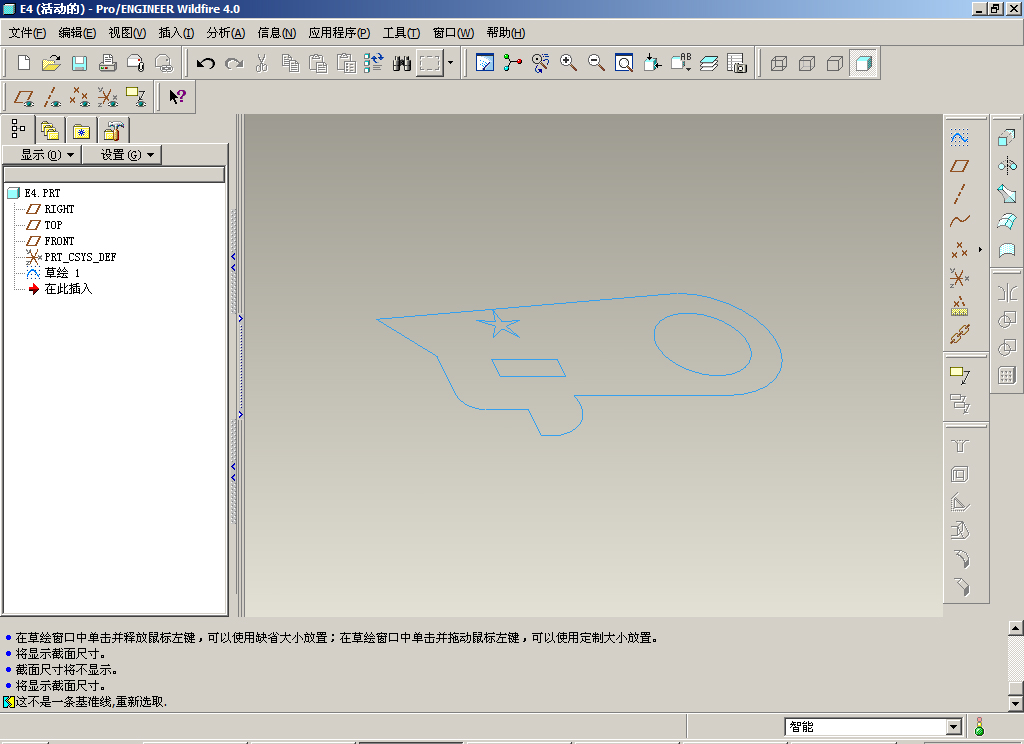This screenshot has width=1024, height=744.
Task: Click the Datum Curve tool
Action: coord(959,221)
